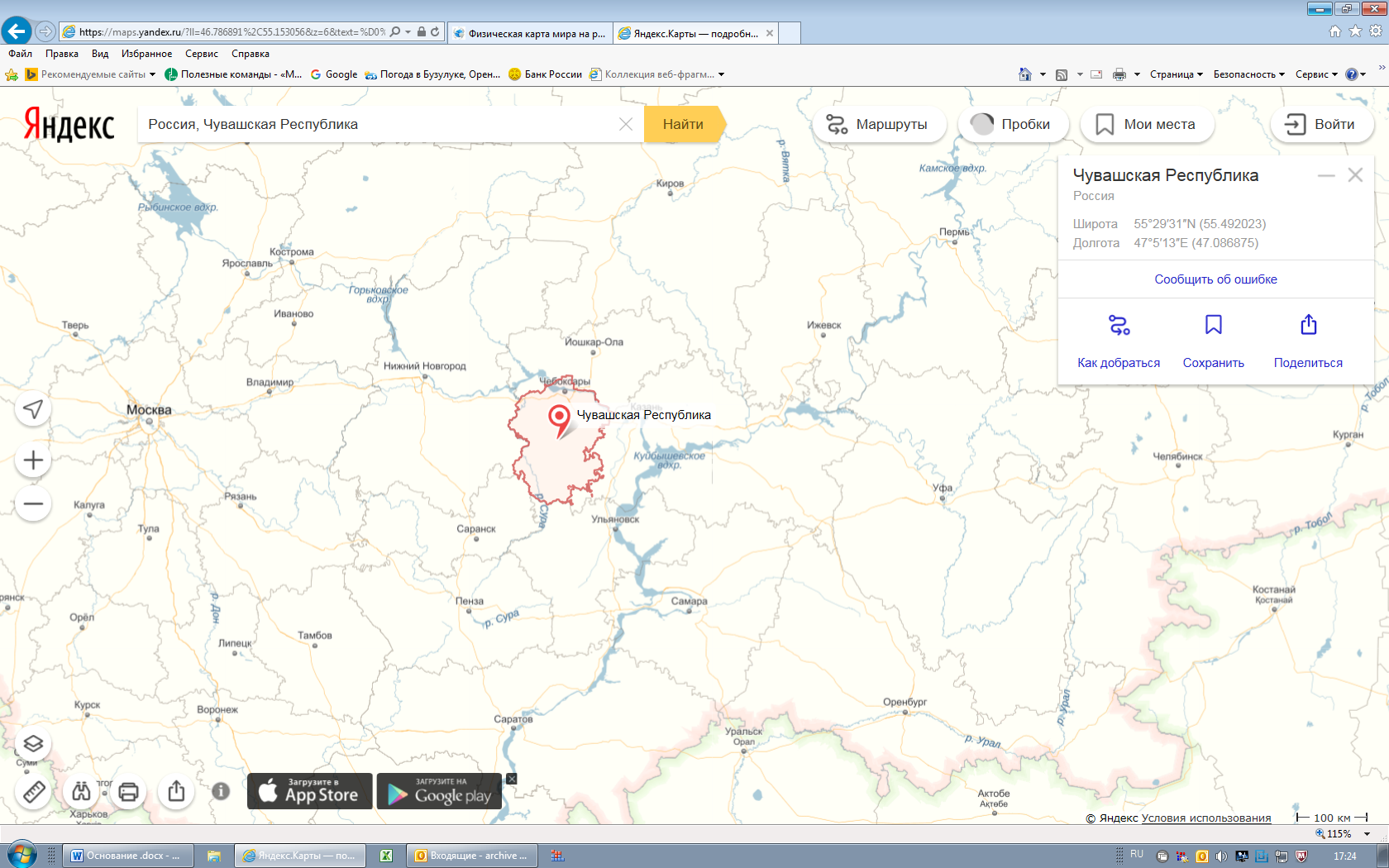Open Мои места bookmarks
This screenshot has height=868, width=1389.
(x=1146, y=124)
